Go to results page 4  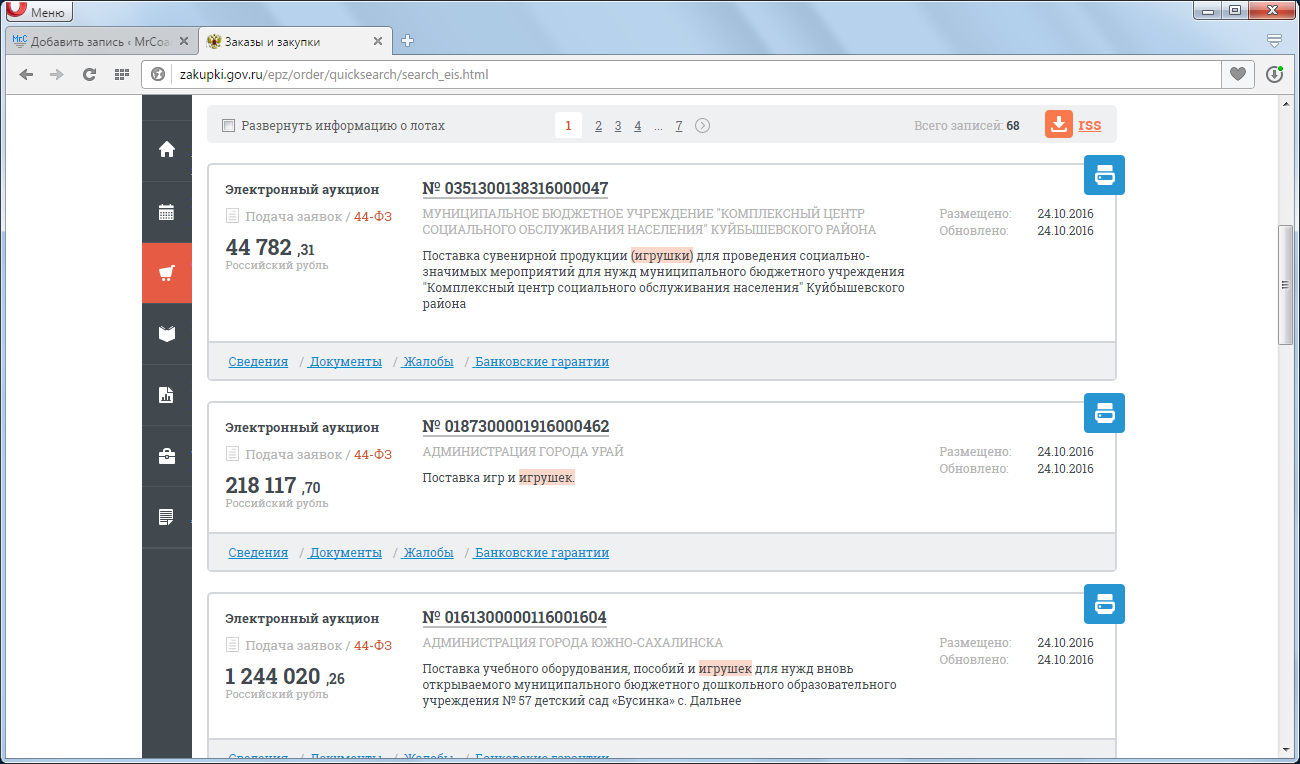[638, 126]
